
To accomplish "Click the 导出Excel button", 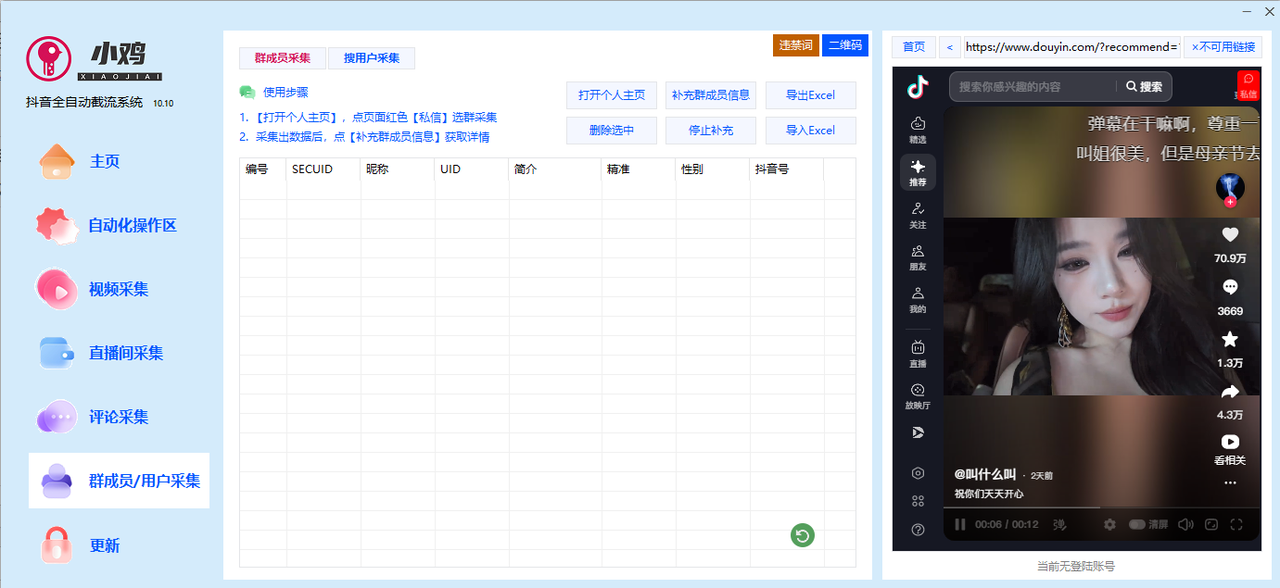I will (x=810, y=95).
